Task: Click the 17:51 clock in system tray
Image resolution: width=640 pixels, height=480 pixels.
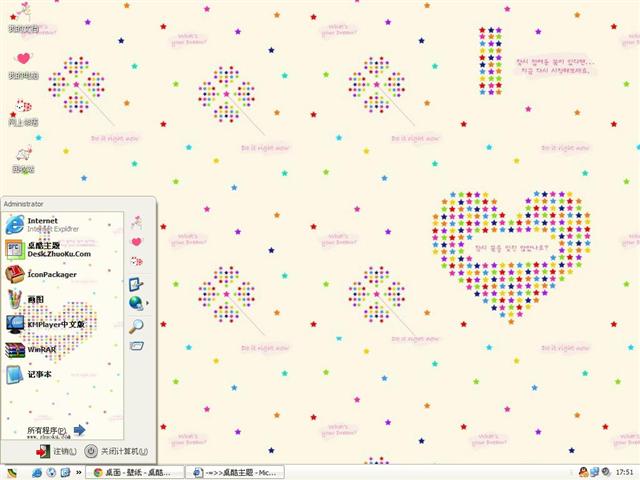Action: coord(624,472)
